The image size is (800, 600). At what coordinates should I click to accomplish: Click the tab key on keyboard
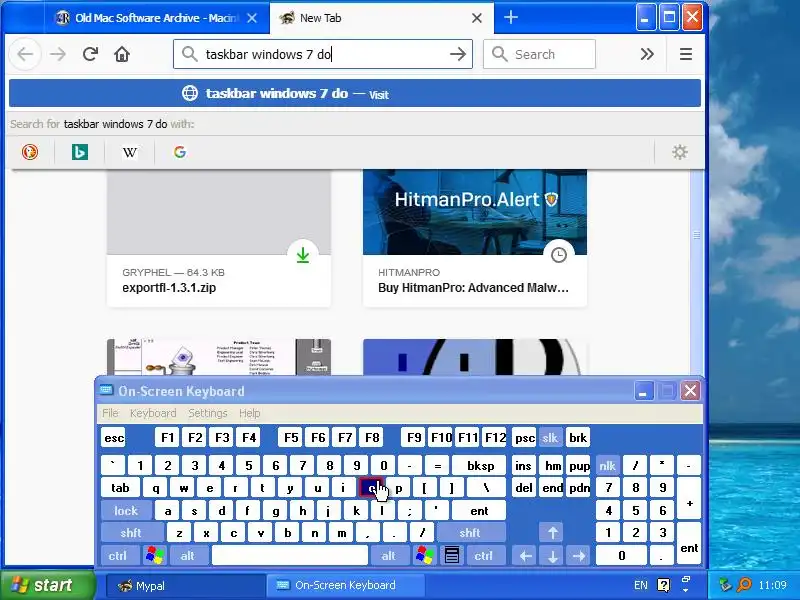tap(120, 488)
